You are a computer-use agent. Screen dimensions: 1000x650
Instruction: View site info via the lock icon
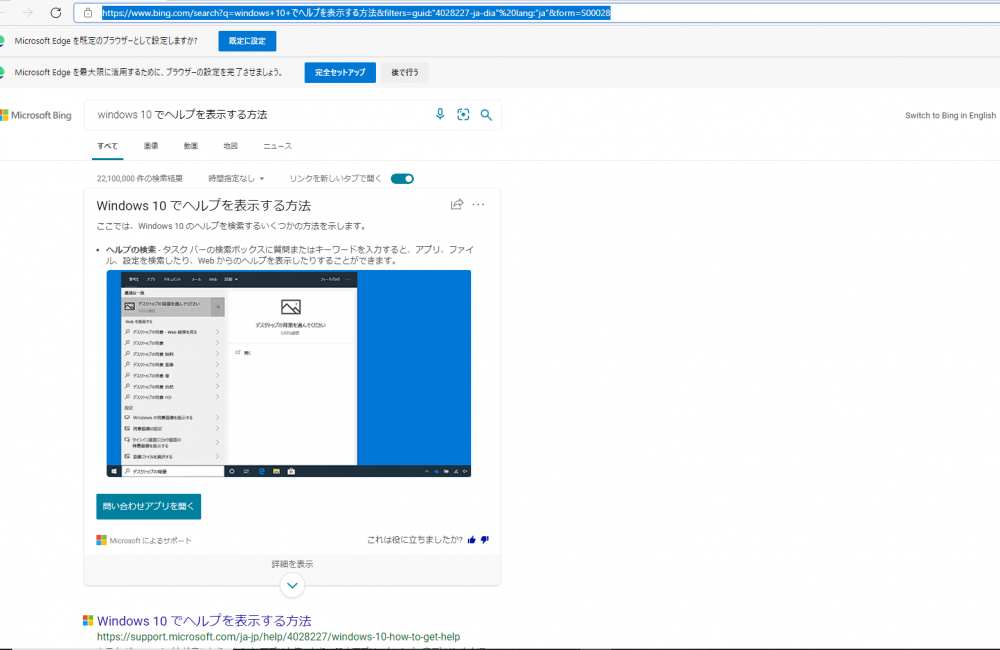tap(88, 13)
